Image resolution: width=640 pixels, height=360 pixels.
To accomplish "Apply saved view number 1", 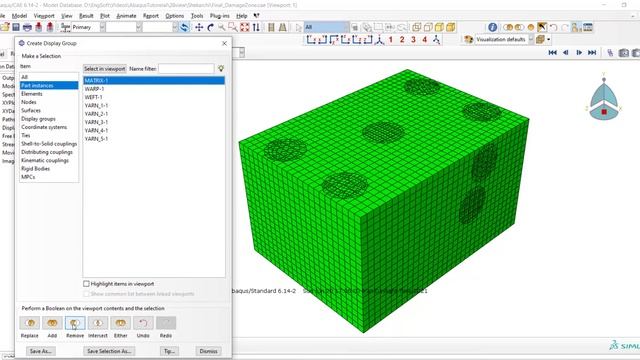I will [x=391, y=40].
